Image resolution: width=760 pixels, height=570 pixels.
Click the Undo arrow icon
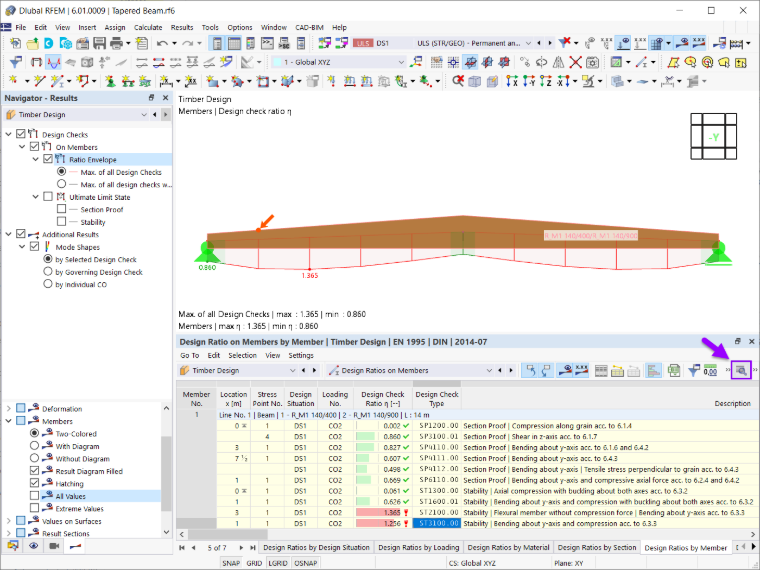click(x=162, y=43)
